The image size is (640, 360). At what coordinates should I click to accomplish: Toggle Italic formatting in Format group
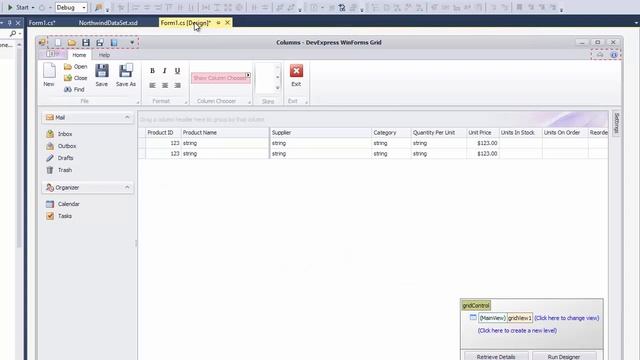(x=164, y=71)
